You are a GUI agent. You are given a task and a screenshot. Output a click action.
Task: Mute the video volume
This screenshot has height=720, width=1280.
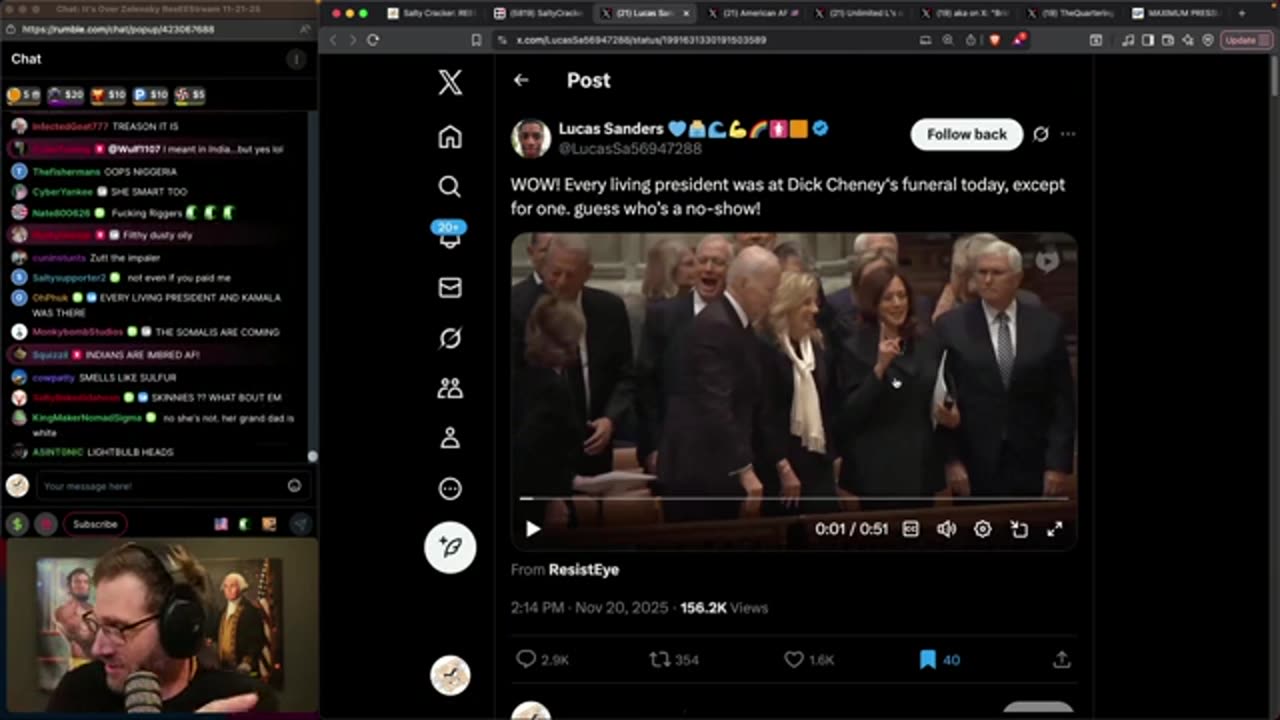946,529
